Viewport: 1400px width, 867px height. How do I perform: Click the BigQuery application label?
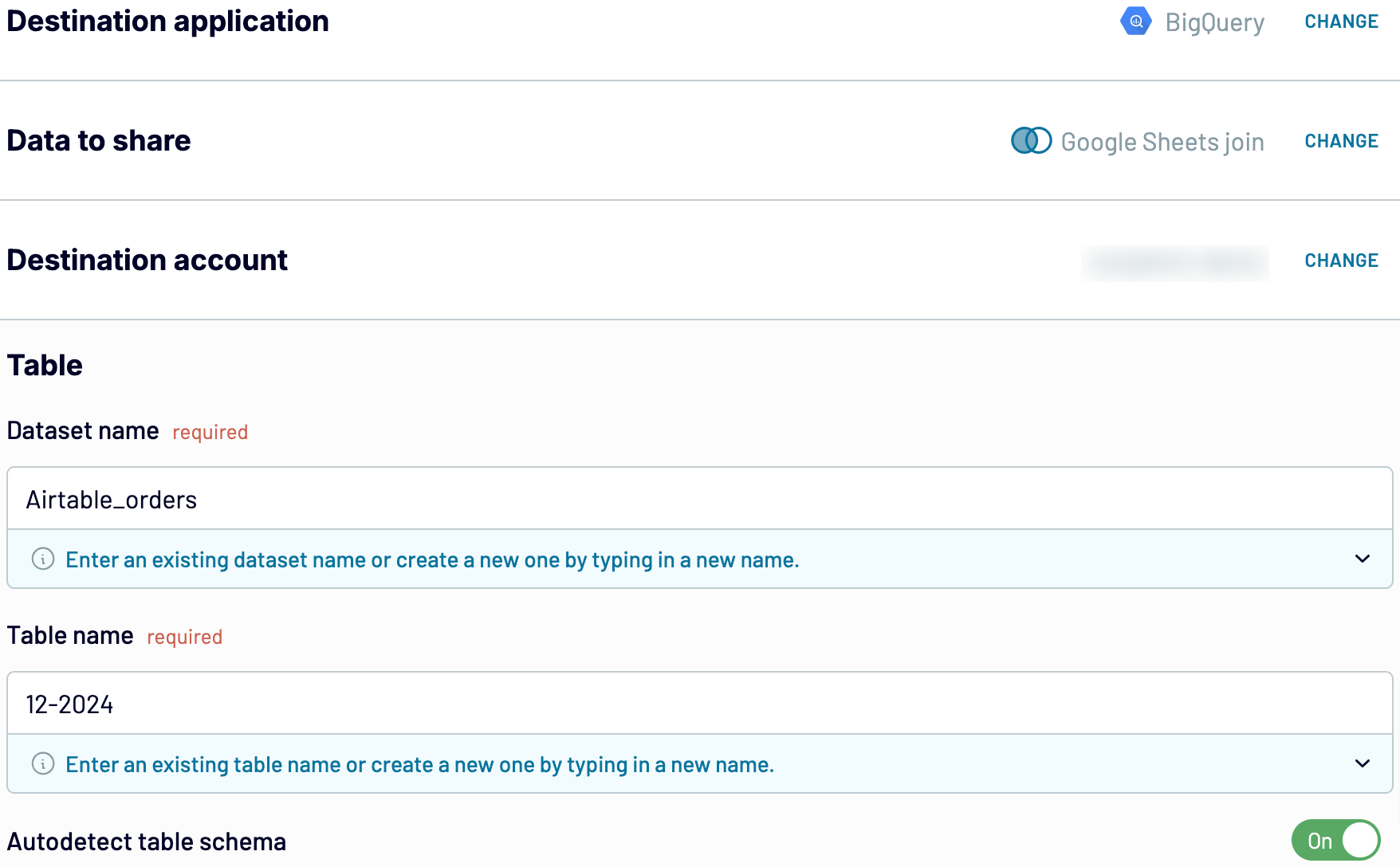[x=1214, y=22]
